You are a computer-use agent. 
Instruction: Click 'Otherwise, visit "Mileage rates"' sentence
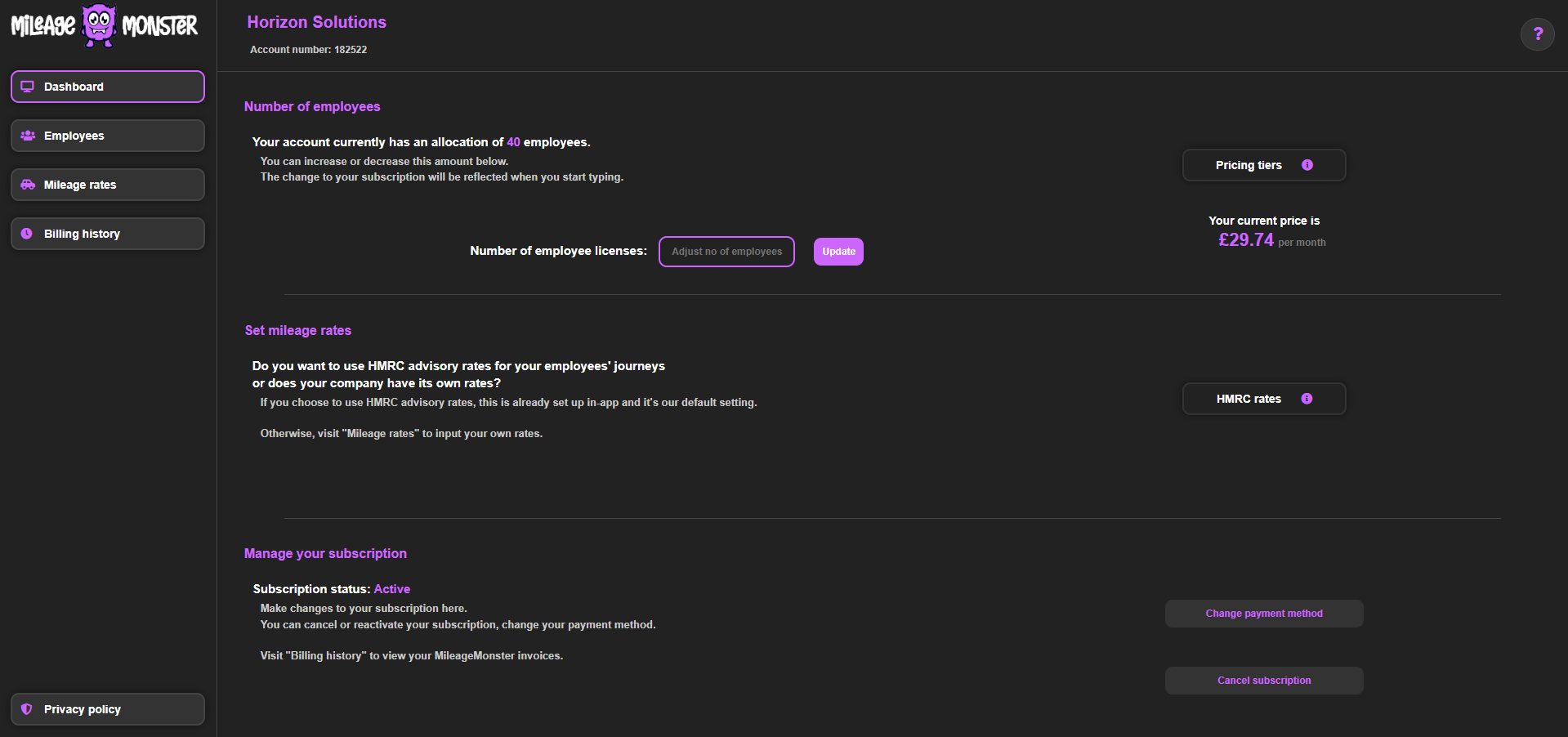(401, 434)
